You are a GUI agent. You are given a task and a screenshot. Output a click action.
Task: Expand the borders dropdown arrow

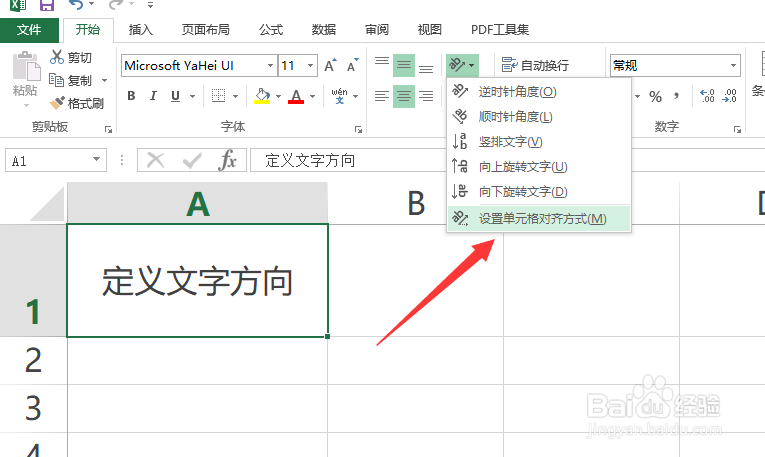(x=235, y=96)
